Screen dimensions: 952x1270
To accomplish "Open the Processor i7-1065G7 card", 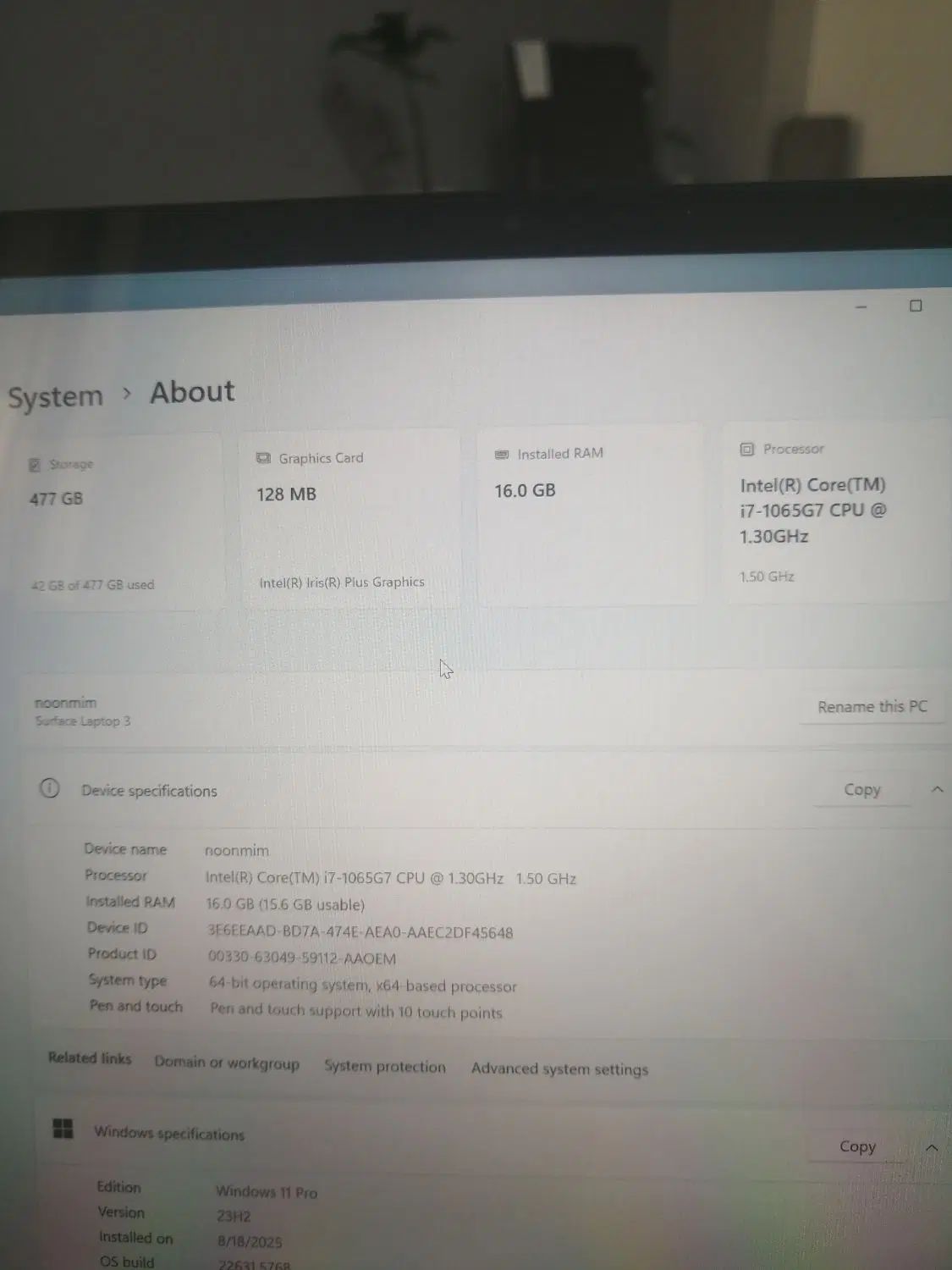I will pyautogui.click(x=838, y=510).
